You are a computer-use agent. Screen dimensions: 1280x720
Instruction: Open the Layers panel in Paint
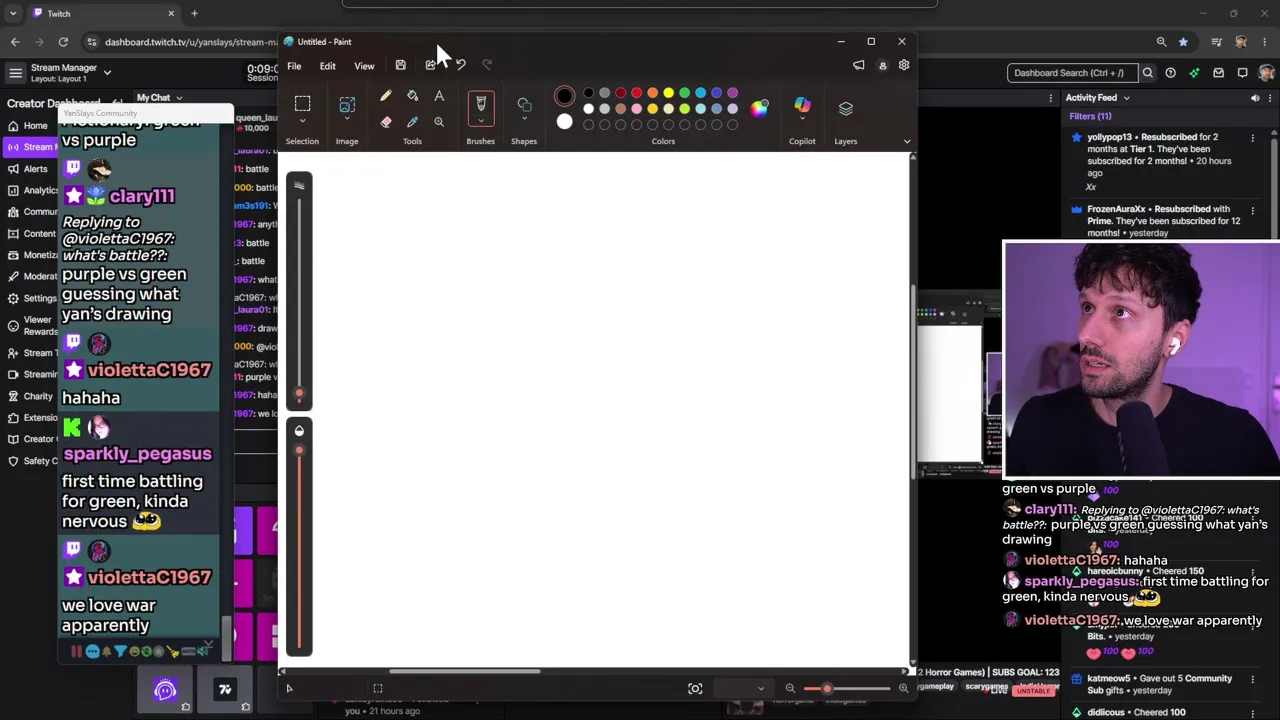[x=846, y=108]
